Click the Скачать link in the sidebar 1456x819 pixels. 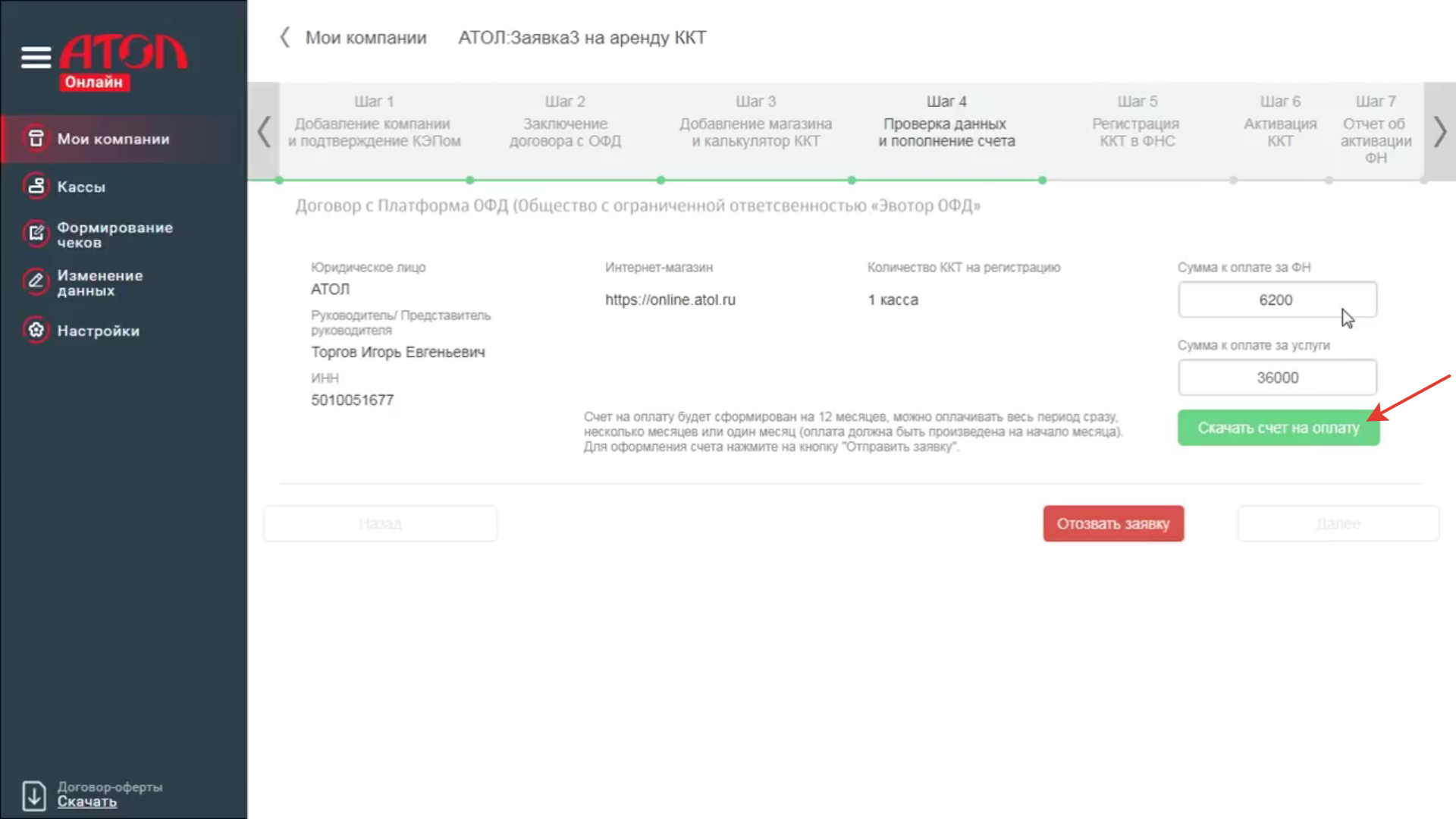point(86,802)
